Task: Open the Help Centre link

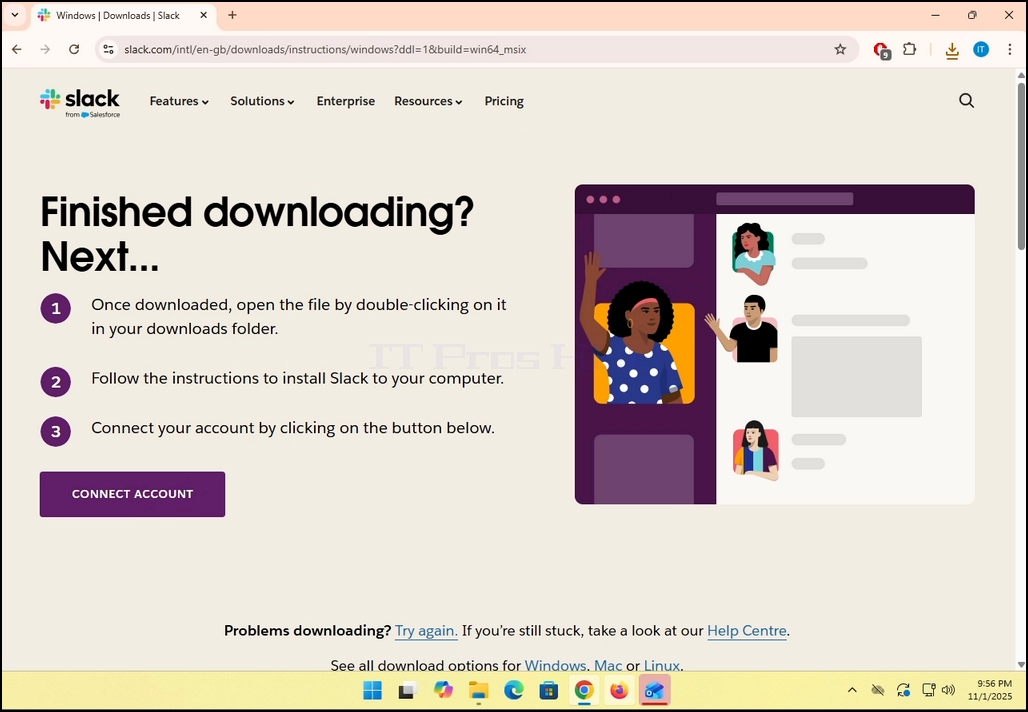Action: click(x=747, y=631)
